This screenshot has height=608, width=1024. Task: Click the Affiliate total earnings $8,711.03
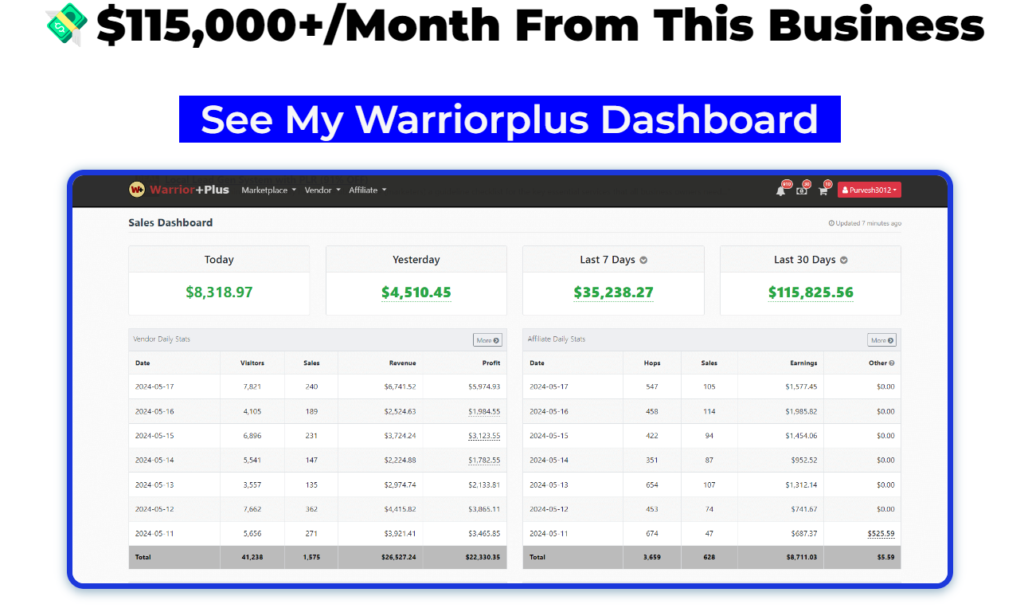pos(801,558)
